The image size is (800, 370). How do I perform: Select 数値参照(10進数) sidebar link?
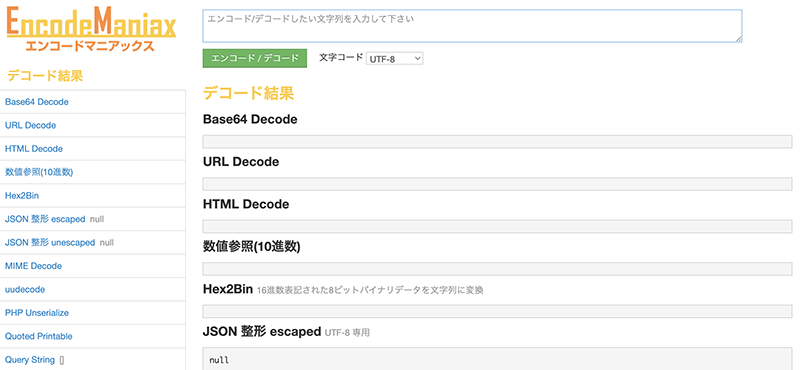pyautogui.click(x=39, y=172)
